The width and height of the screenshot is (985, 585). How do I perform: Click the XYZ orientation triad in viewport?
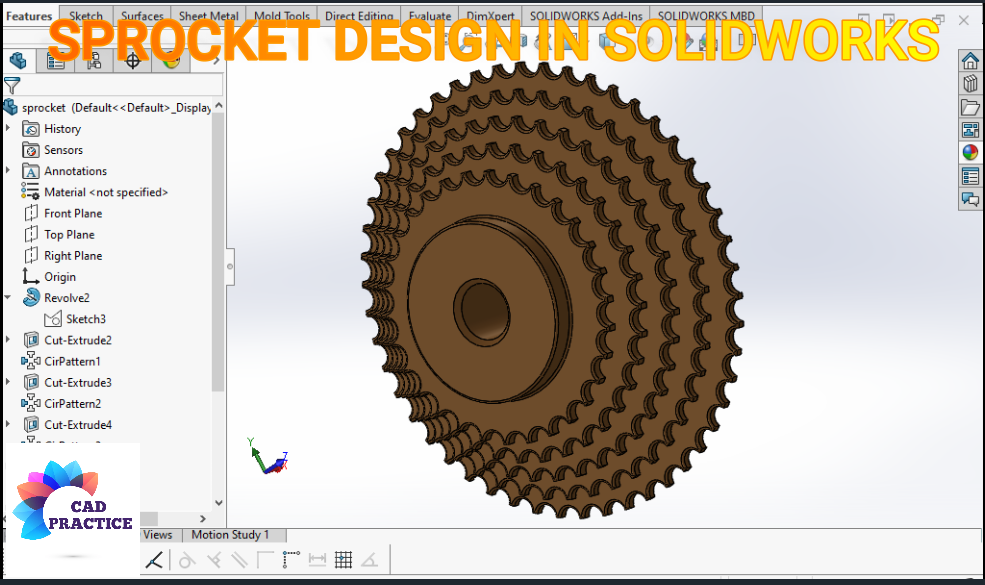(x=269, y=456)
